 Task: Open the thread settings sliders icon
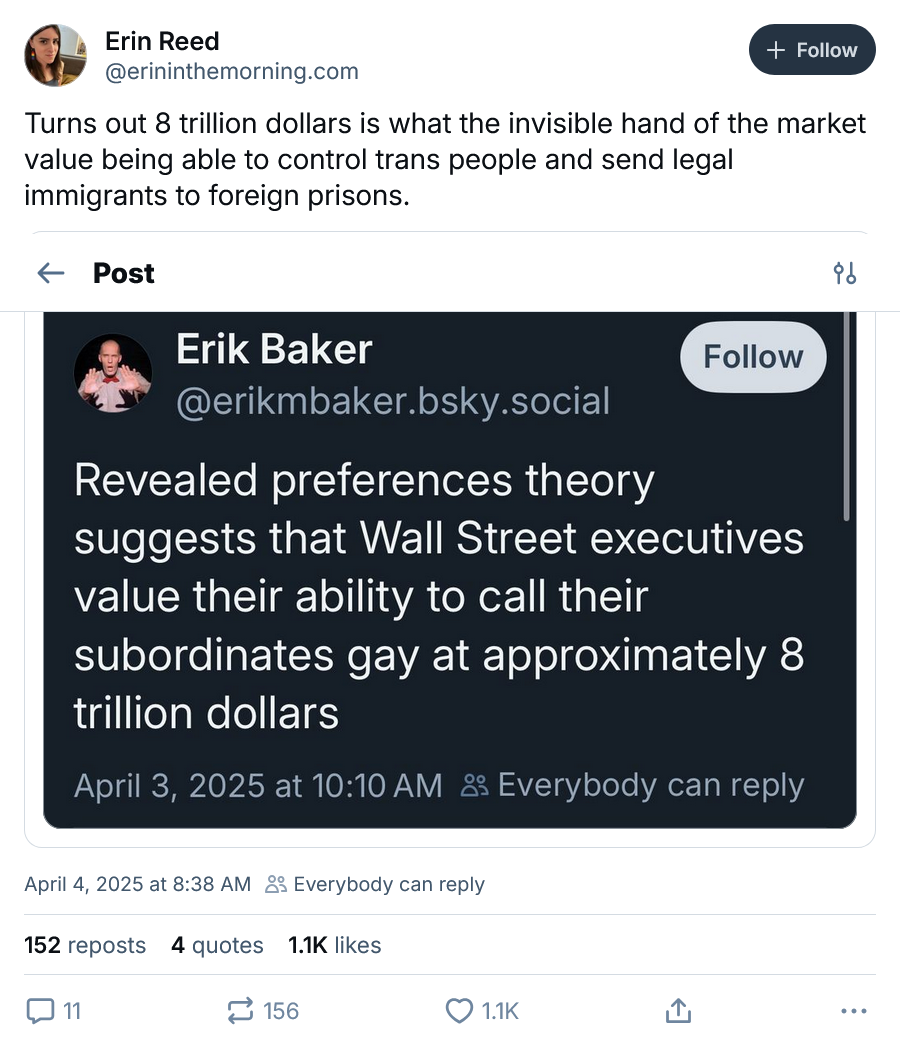[x=845, y=273]
